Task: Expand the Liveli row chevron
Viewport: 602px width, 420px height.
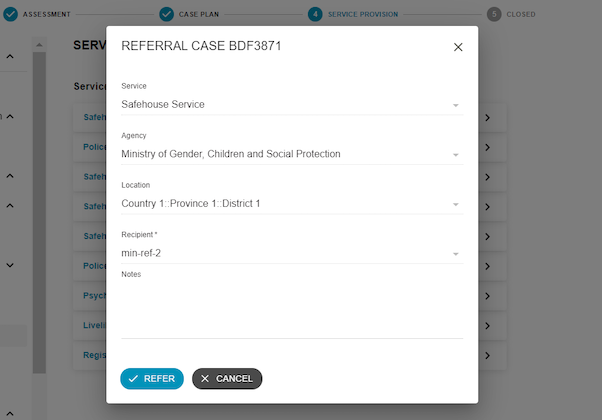Action: click(487, 326)
